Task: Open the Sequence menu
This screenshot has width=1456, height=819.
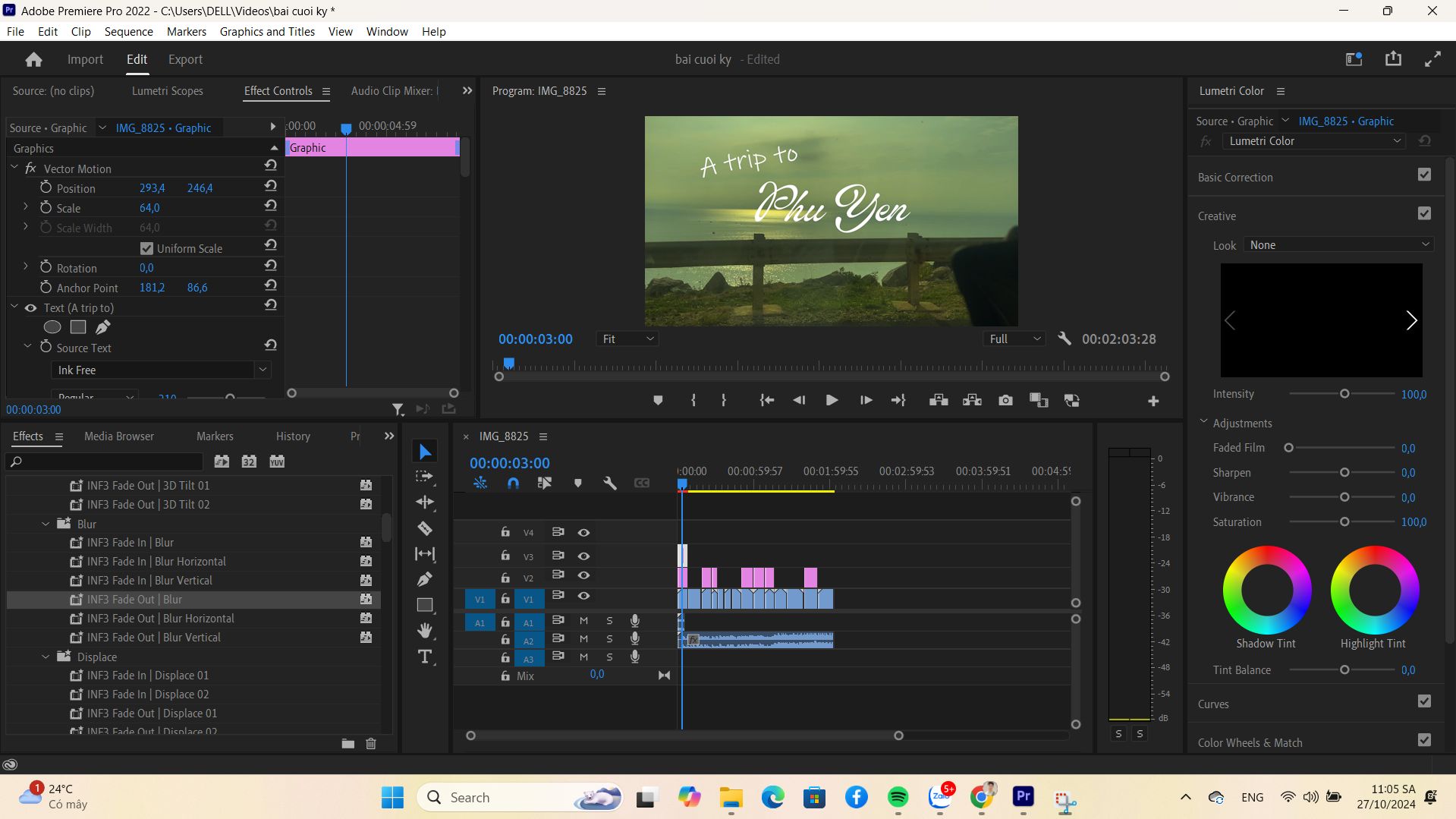Action: pos(128,31)
